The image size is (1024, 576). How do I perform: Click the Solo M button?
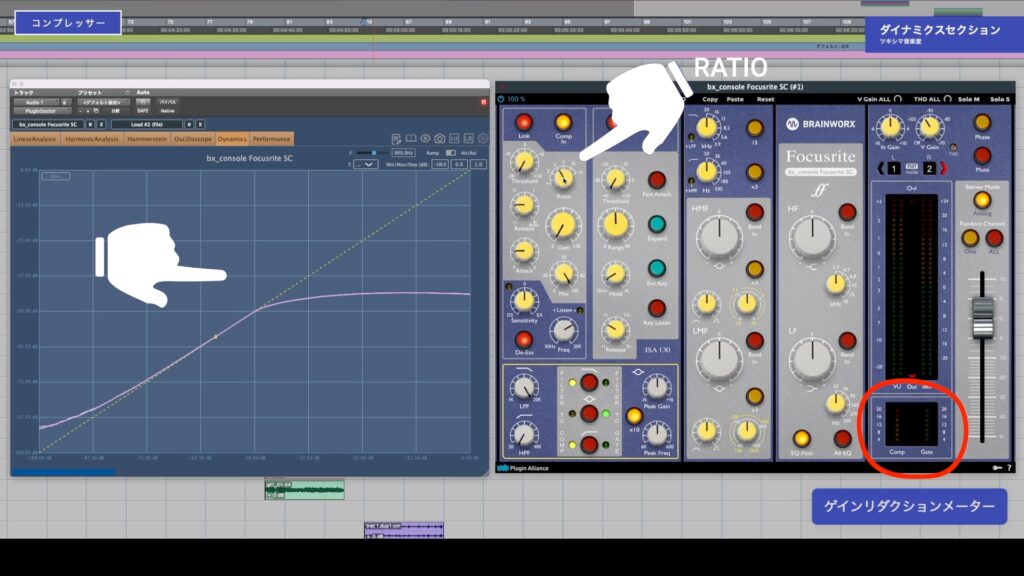[968, 99]
